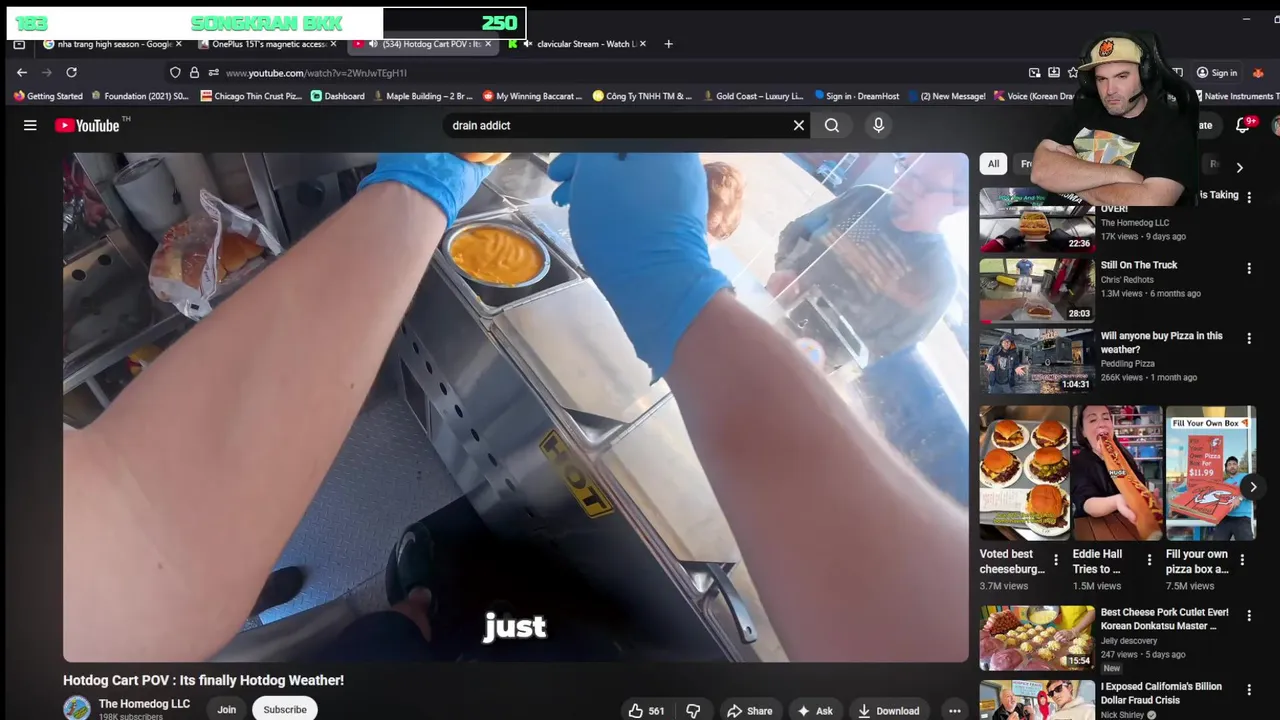Open My Winning Baccarat bookmark
1280x720 pixels.
(x=532, y=96)
